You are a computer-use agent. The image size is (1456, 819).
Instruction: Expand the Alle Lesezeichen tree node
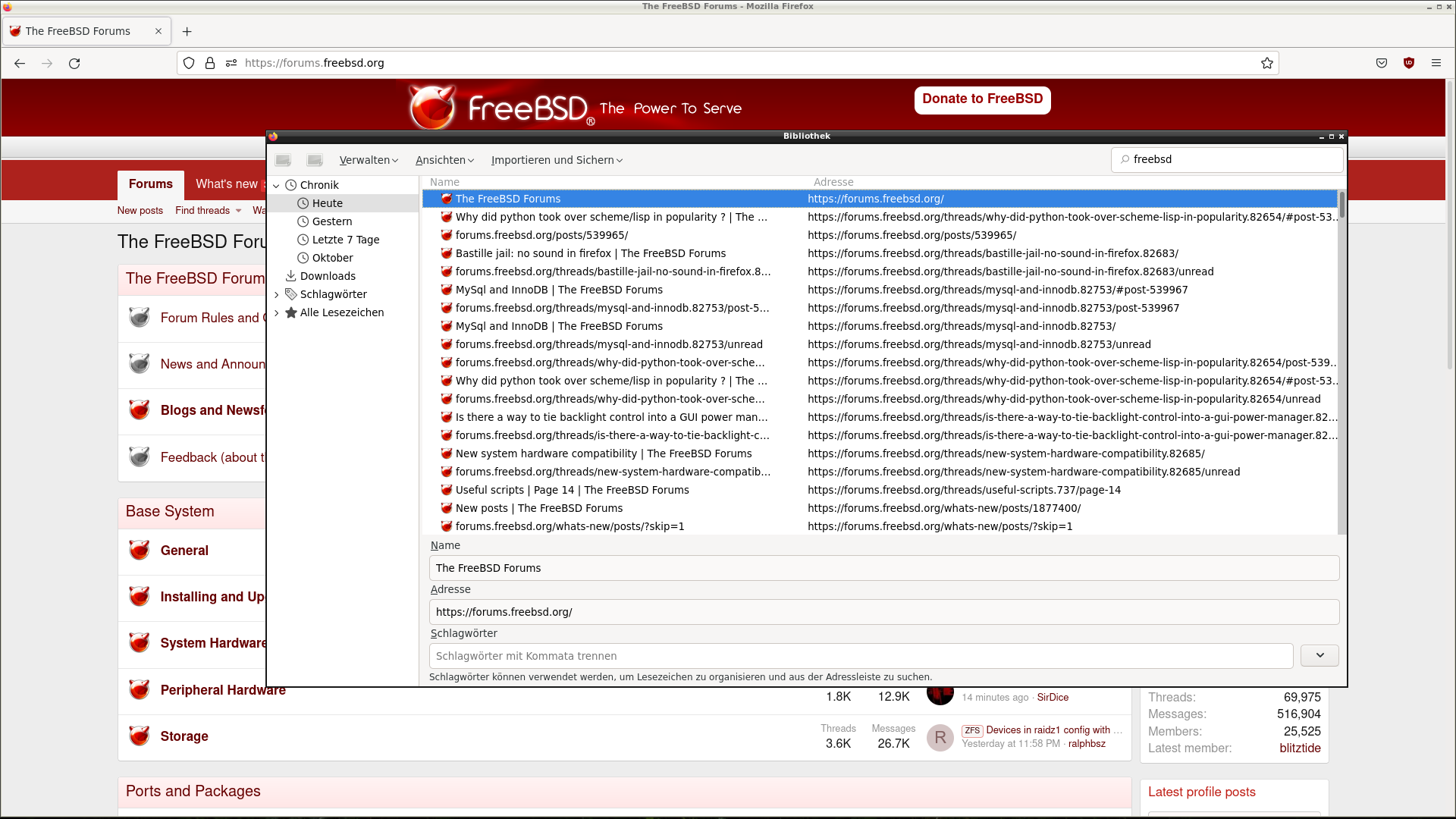[x=277, y=312]
